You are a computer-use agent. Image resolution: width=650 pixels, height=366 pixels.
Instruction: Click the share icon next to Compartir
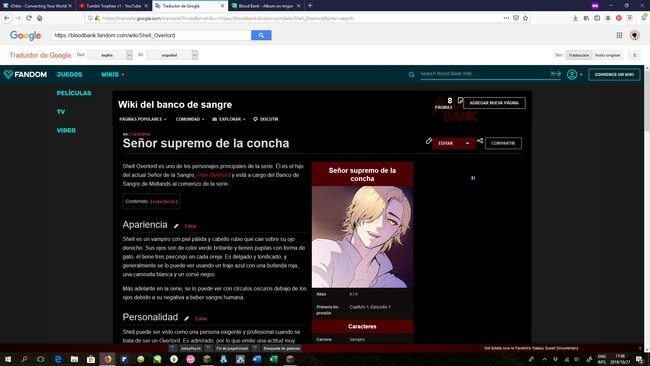[480, 141]
